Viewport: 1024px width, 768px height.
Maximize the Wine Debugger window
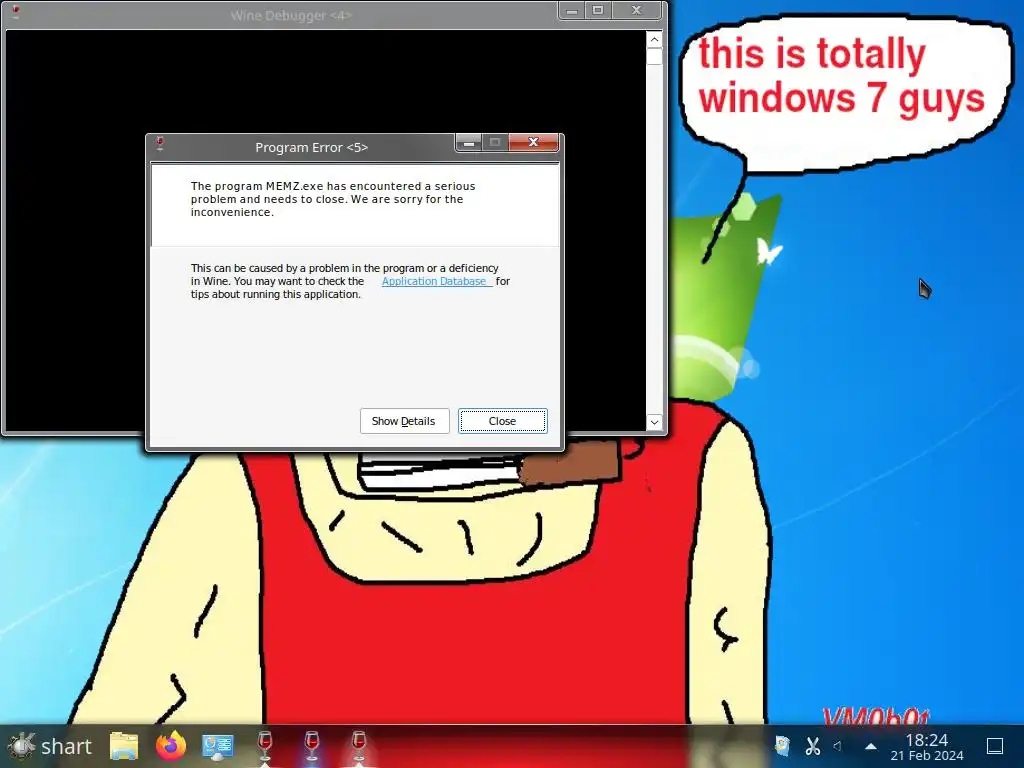[x=598, y=10]
